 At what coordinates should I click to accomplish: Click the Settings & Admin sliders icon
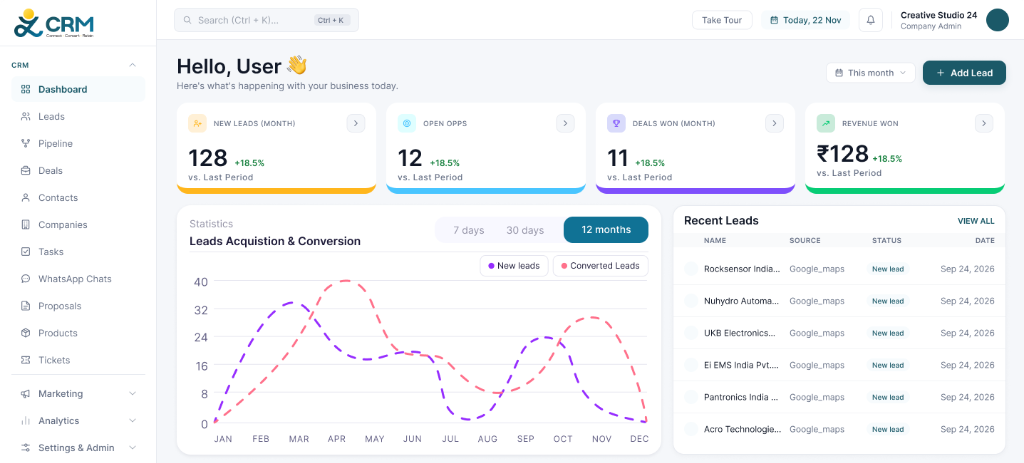[25, 448]
